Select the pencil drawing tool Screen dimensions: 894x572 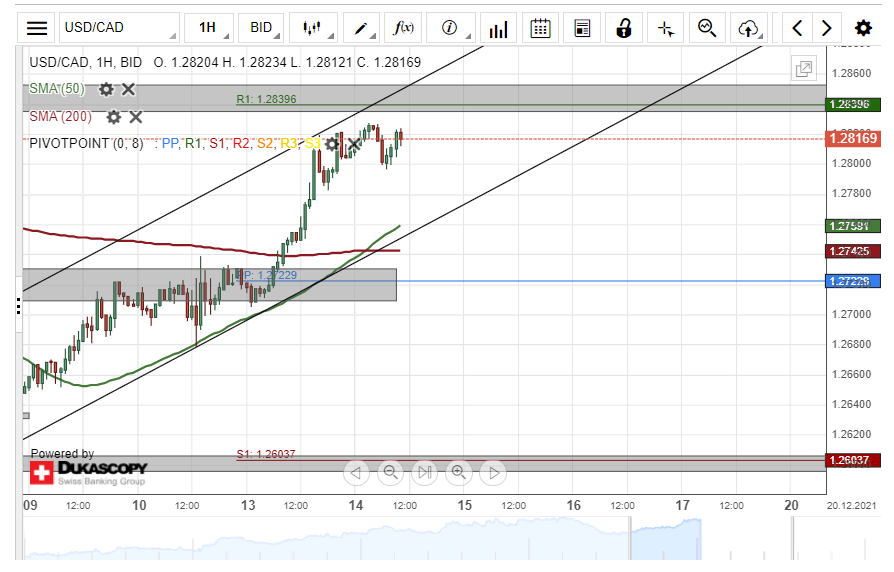pyautogui.click(x=360, y=28)
